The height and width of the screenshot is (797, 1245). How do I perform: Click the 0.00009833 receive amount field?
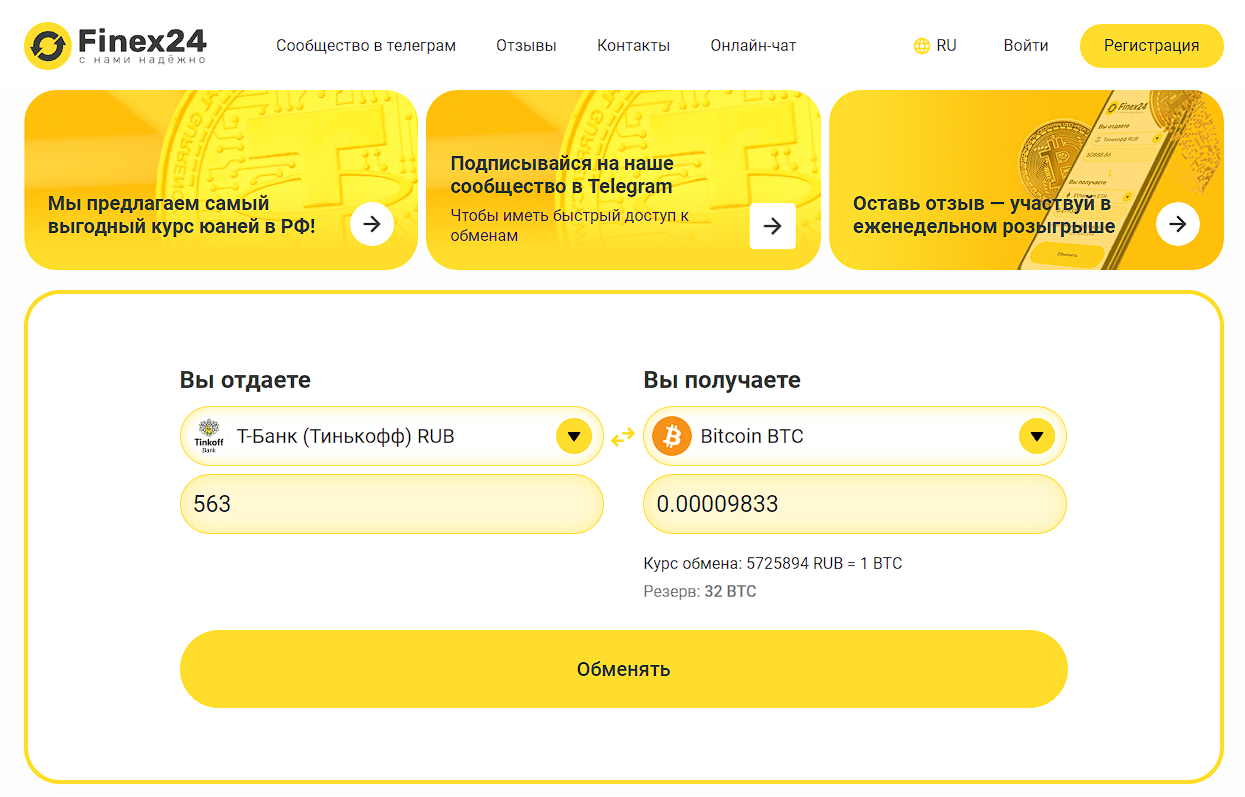pyautogui.click(x=855, y=504)
